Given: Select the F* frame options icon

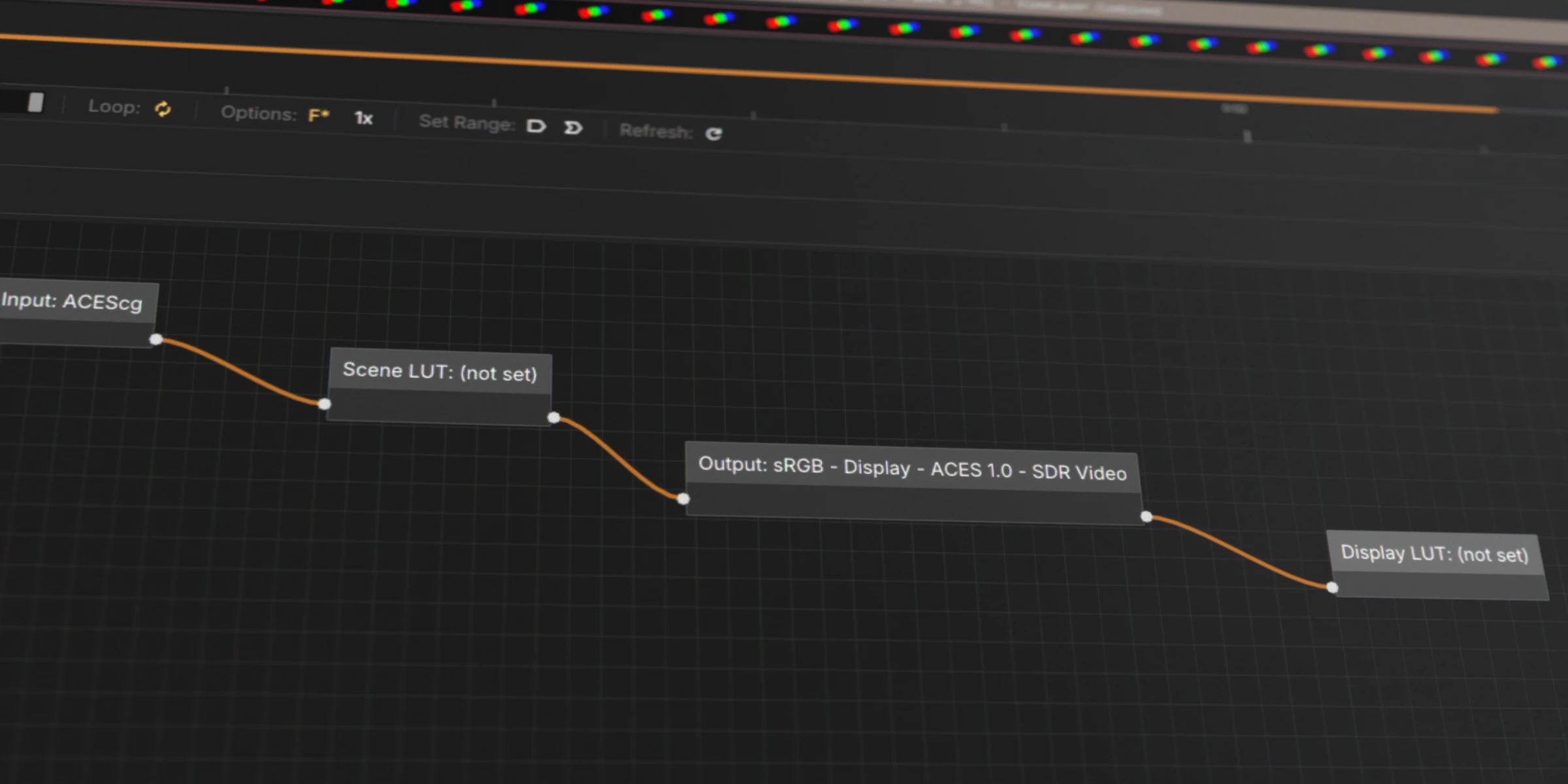Looking at the screenshot, I should pyautogui.click(x=318, y=115).
